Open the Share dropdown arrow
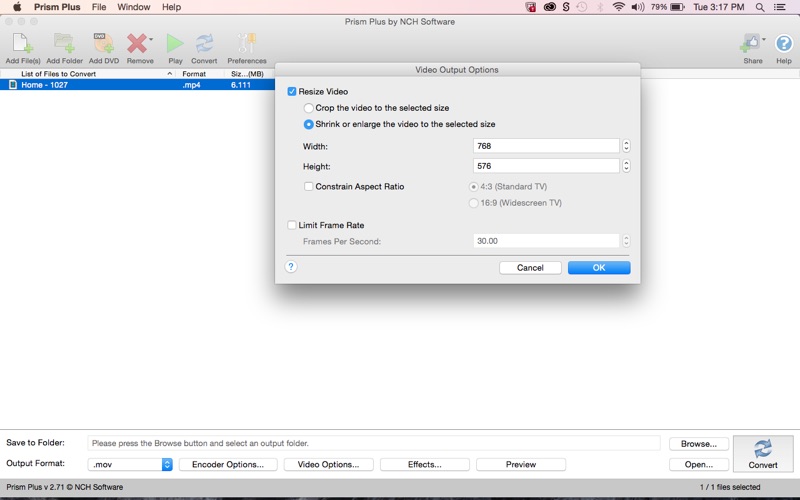Image resolution: width=800 pixels, height=500 pixels. tap(764, 39)
